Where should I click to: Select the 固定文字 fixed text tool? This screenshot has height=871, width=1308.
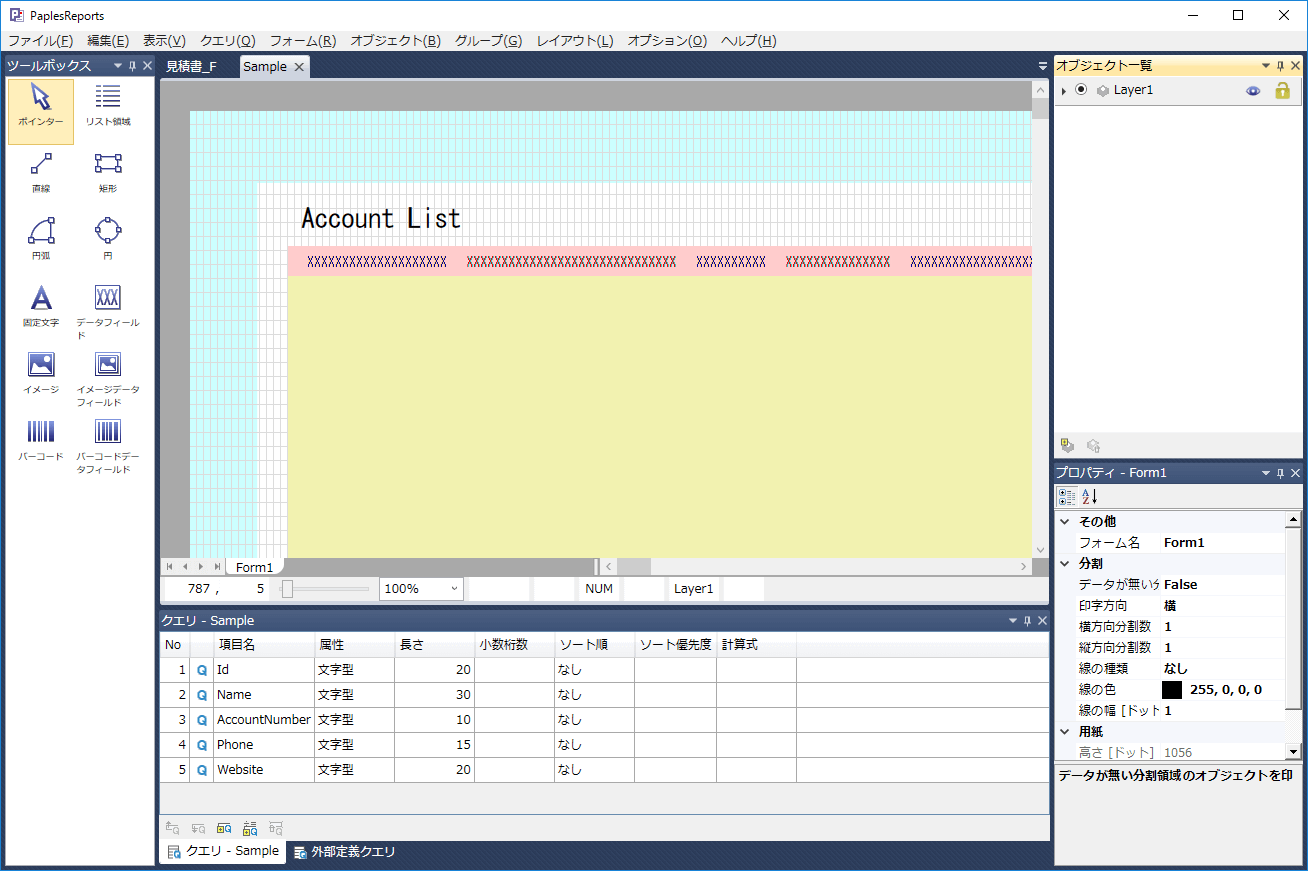click(x=41, y=306)
